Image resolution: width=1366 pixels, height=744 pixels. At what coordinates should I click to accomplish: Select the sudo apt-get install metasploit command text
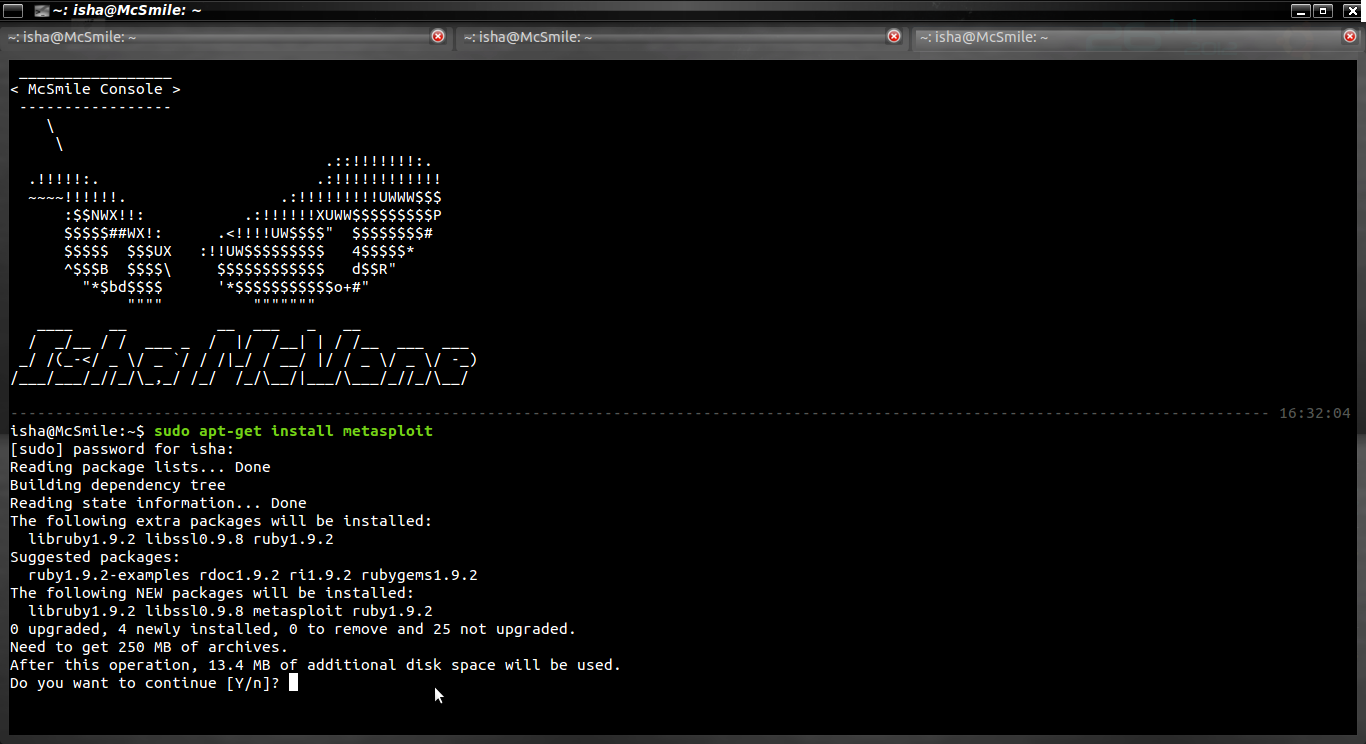(294, 430)
